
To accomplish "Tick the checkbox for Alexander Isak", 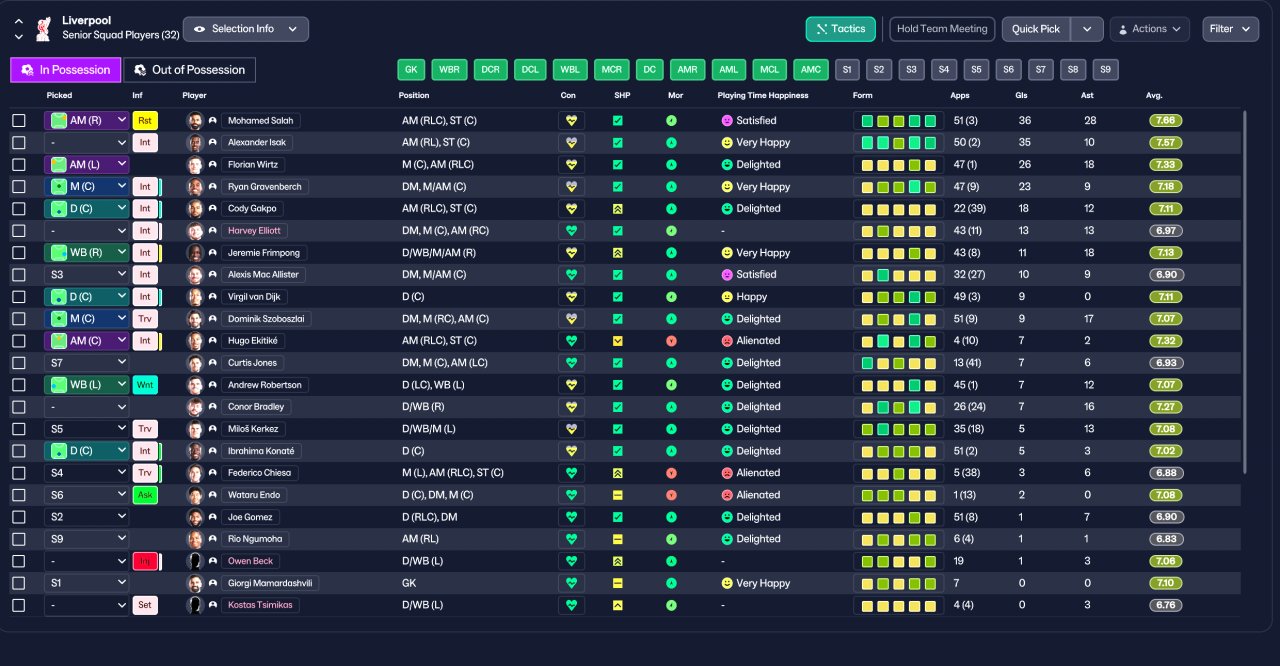I will pyautogui.click(x=19, y=143).
